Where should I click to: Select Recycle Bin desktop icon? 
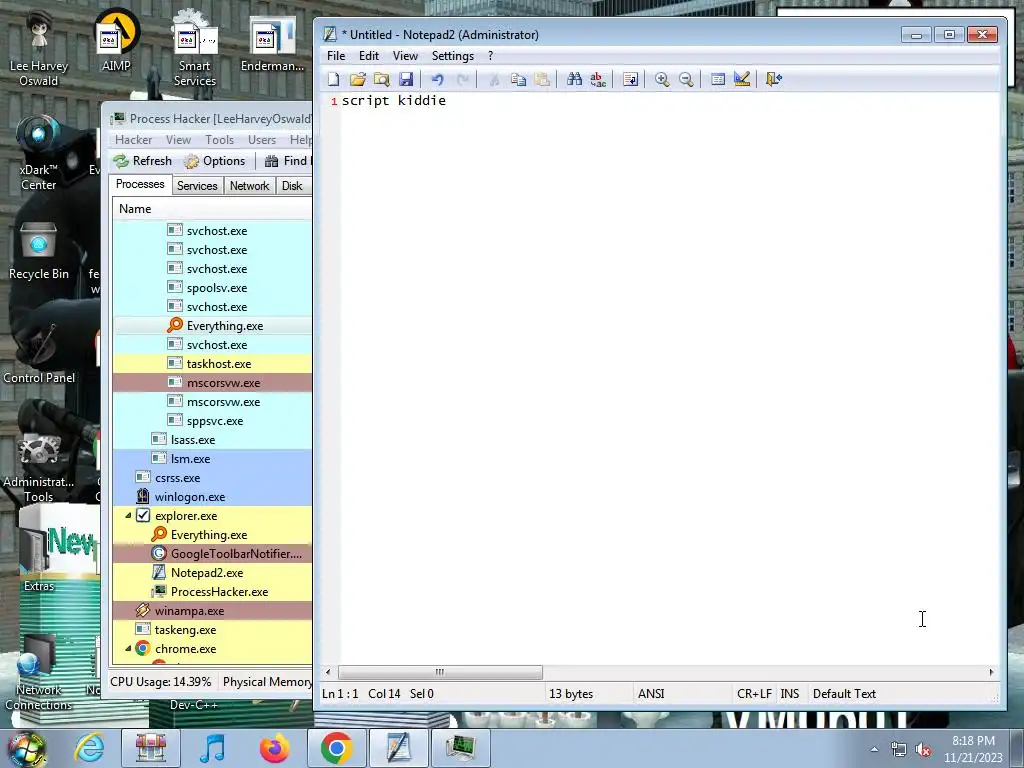[39, 252]
